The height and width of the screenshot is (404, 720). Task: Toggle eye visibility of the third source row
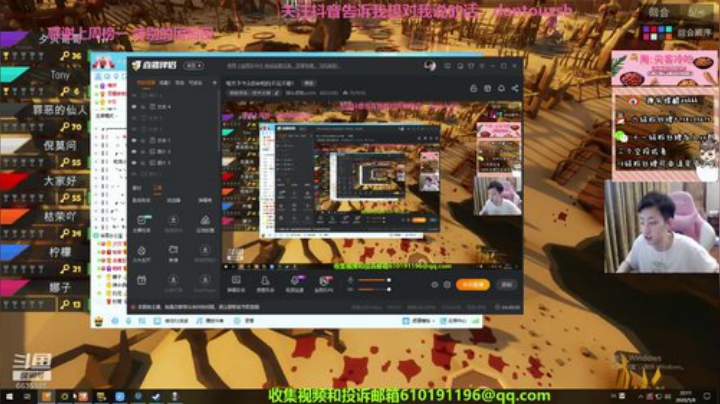(x=134, y=118)
